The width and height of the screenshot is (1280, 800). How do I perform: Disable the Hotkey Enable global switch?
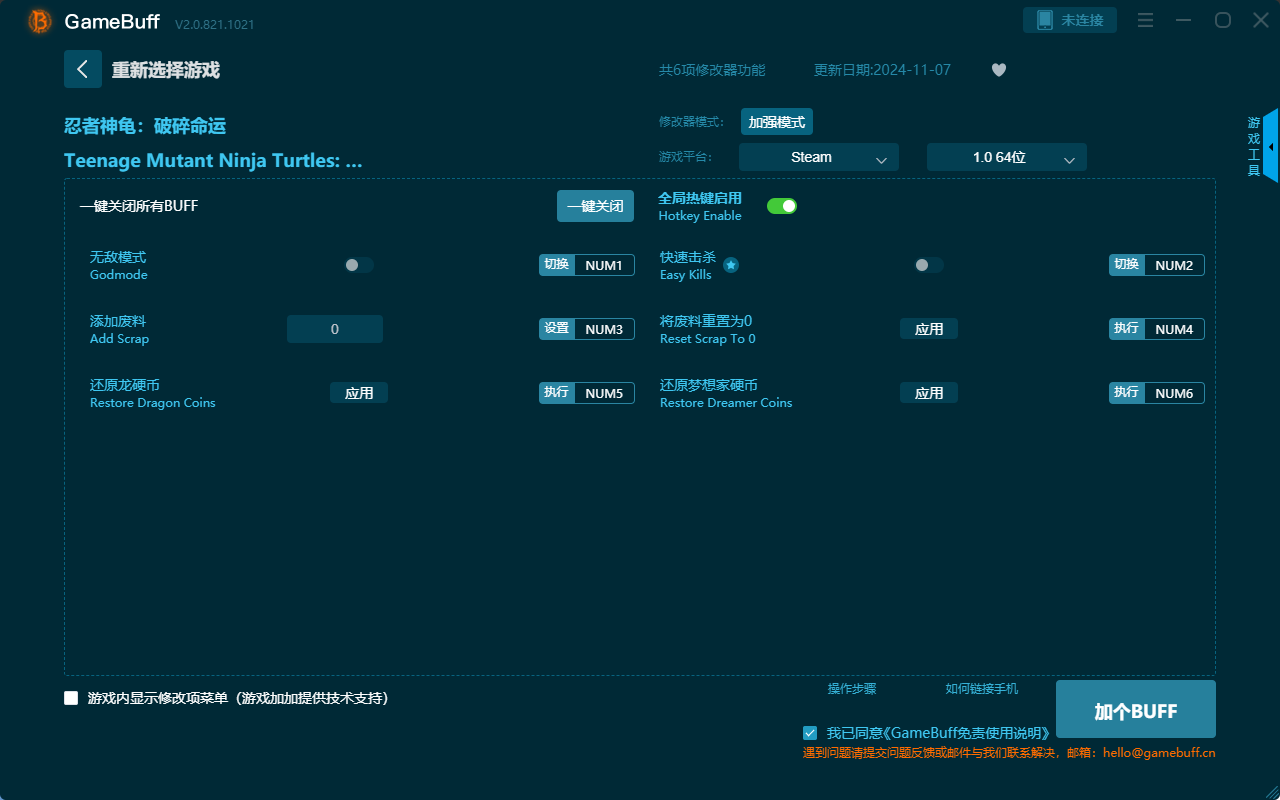[x=781, y=205]
